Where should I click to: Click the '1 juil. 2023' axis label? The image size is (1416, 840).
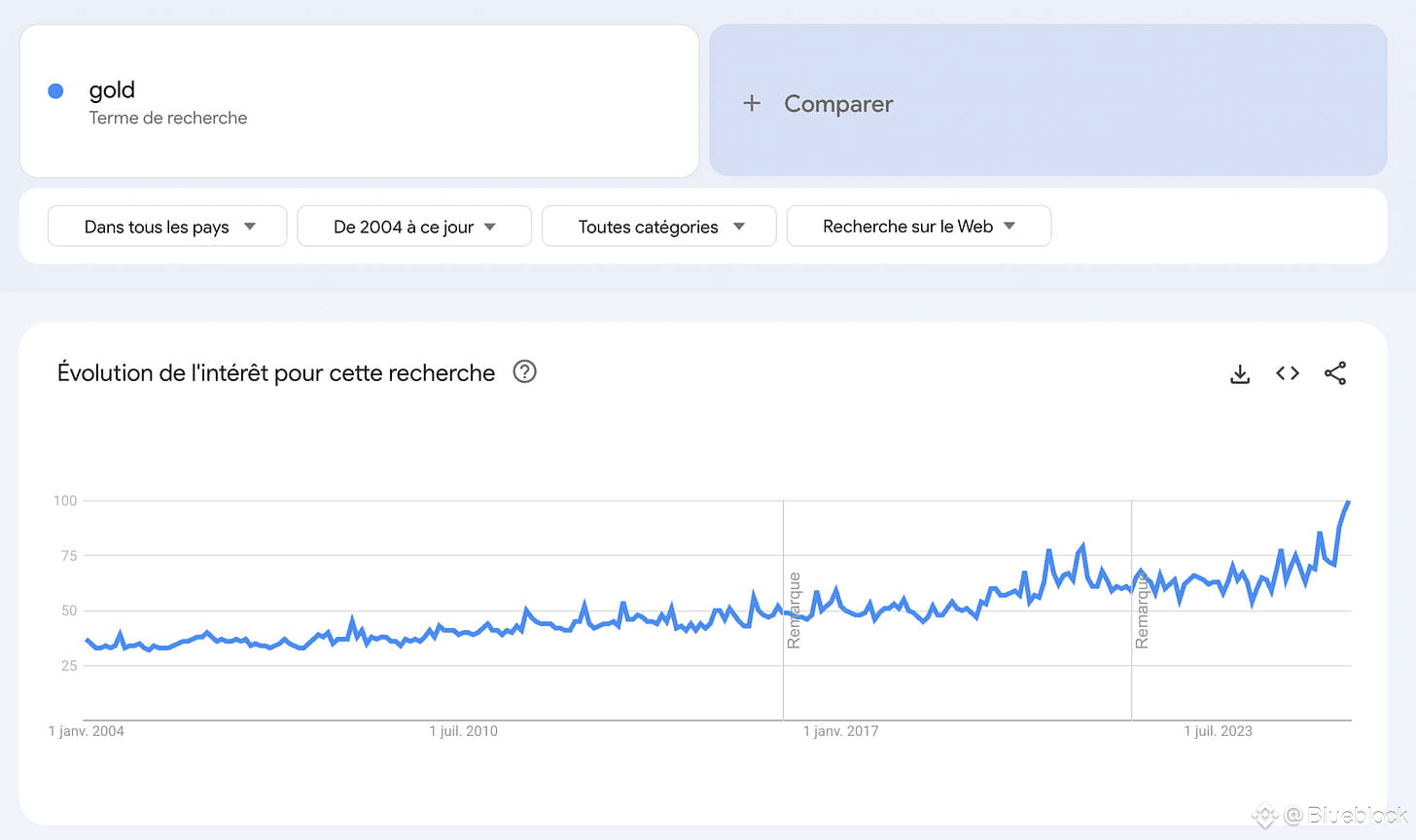tap(1219, 731)
